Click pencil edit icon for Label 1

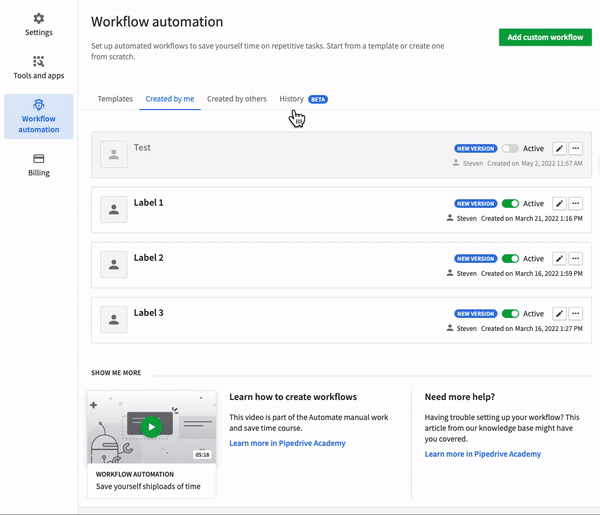tap(559, 203)
